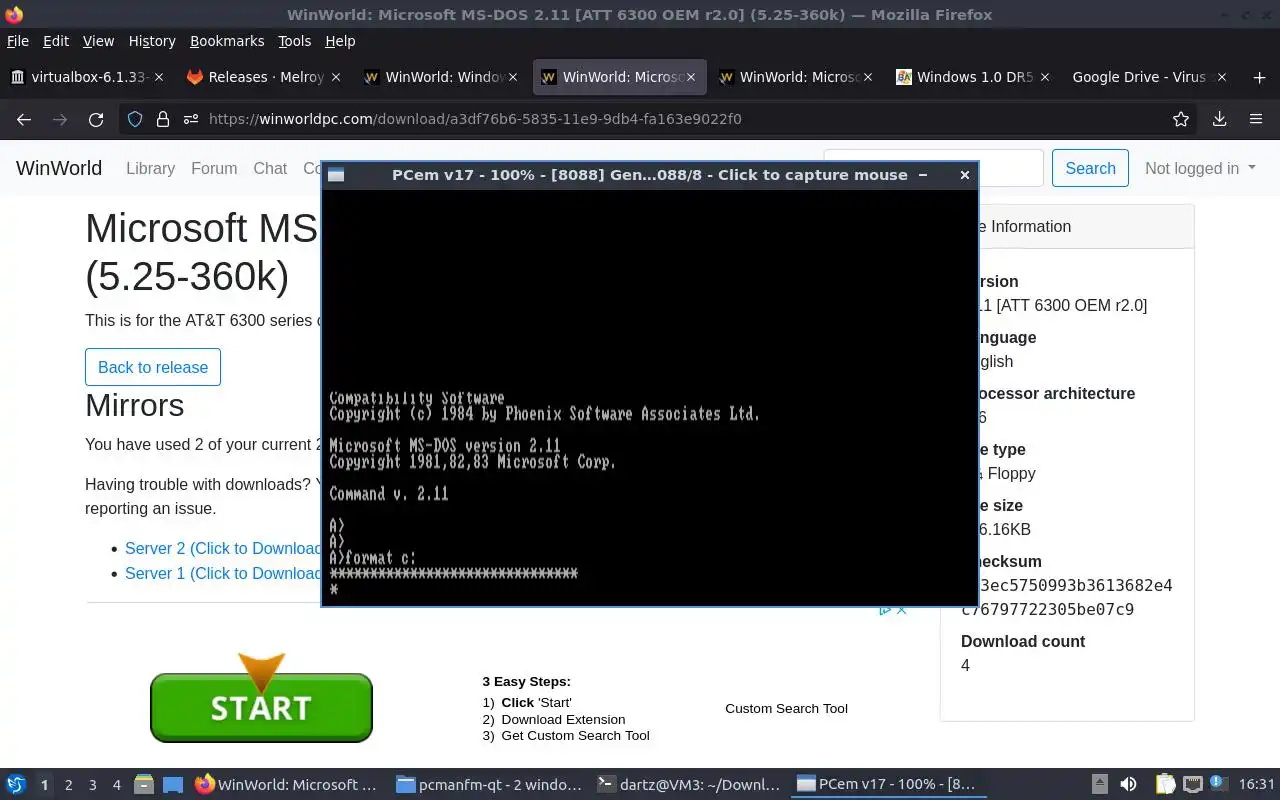Open the Firefox hamburger application menu
Screen dimensions: 1280x800
[x=1256, y=119]
